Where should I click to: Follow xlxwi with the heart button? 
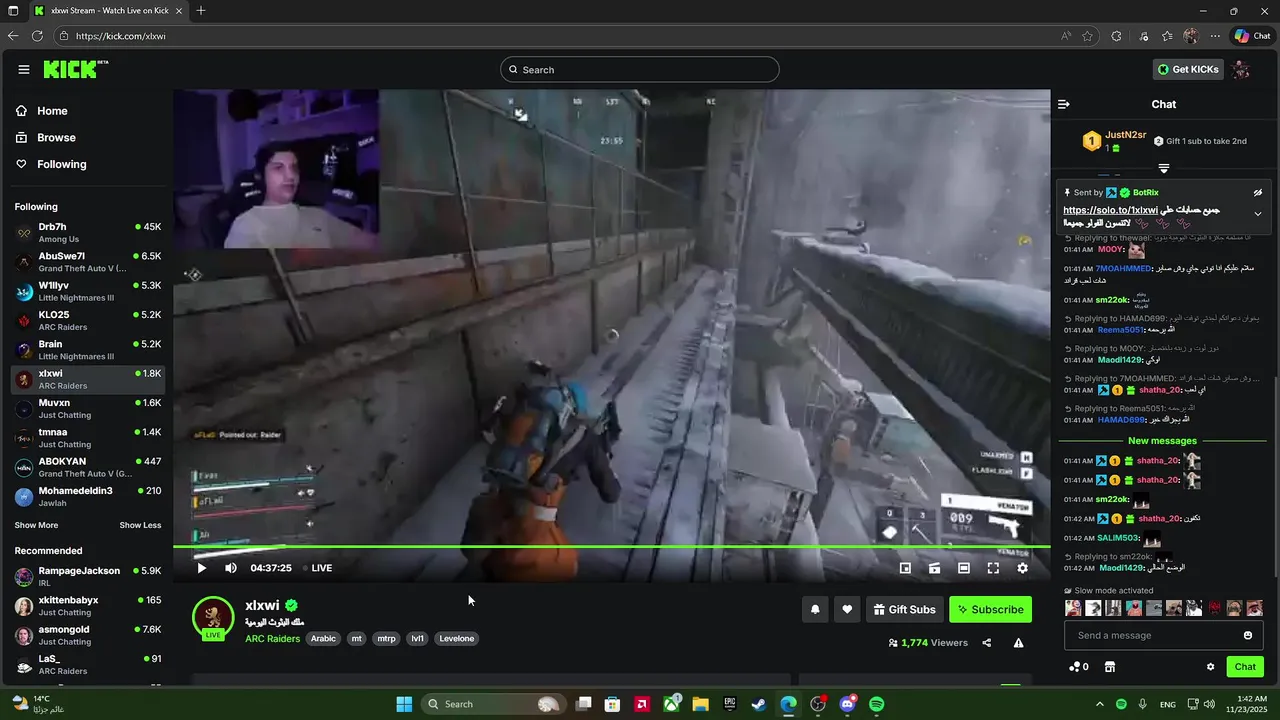point(847,609)
